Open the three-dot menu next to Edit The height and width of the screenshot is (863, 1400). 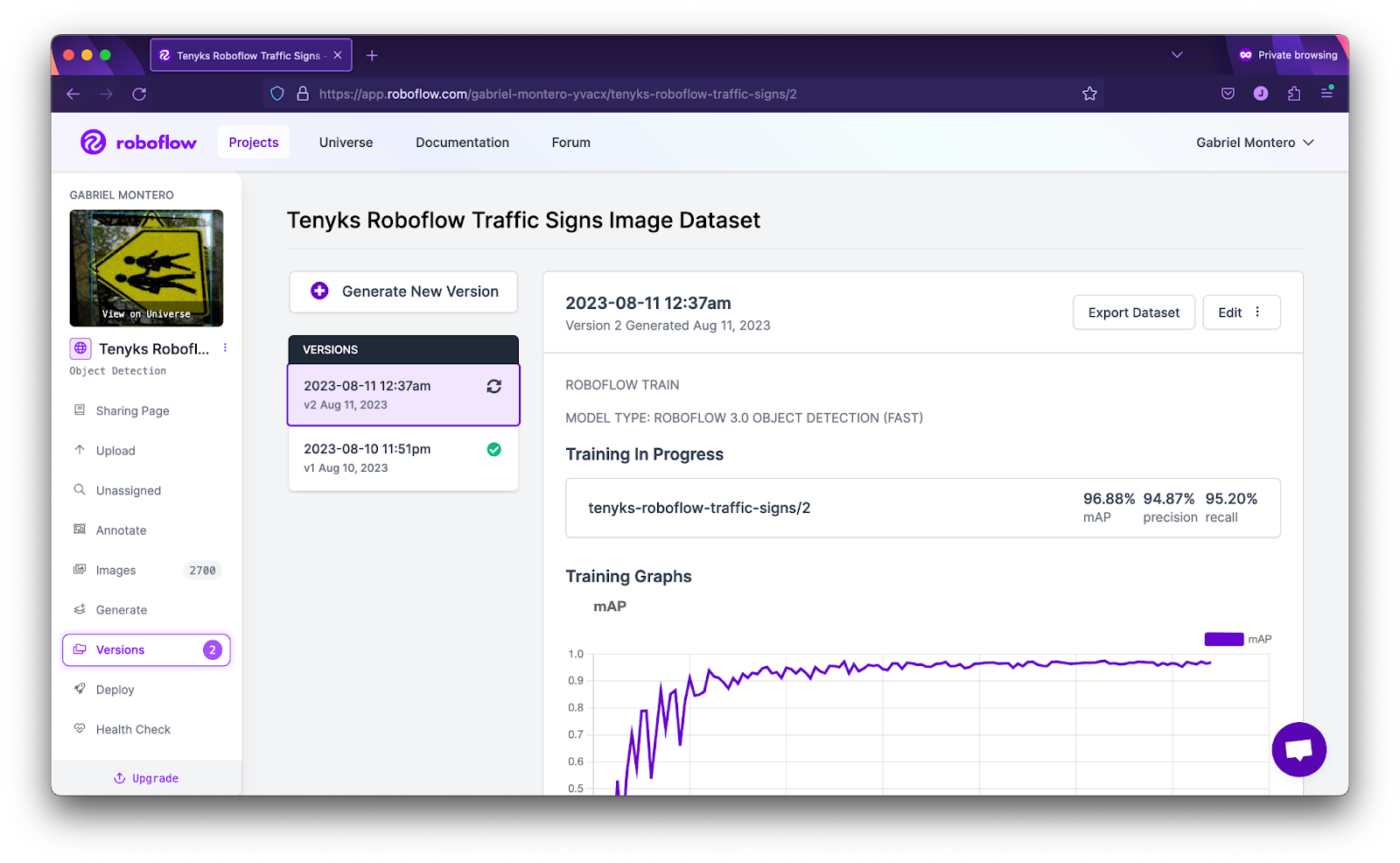click(x=1256, y=312)
